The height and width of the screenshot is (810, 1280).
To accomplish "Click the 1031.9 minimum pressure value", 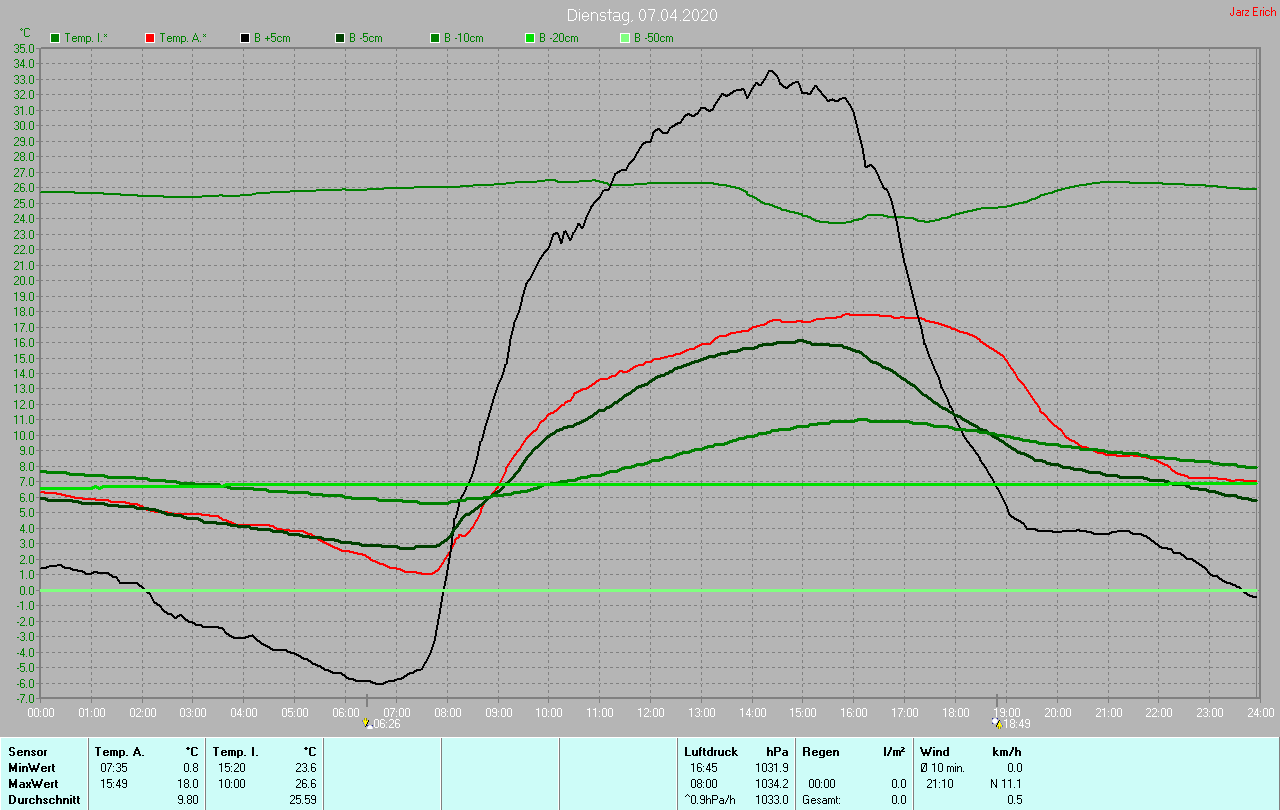I will [771, 767].
